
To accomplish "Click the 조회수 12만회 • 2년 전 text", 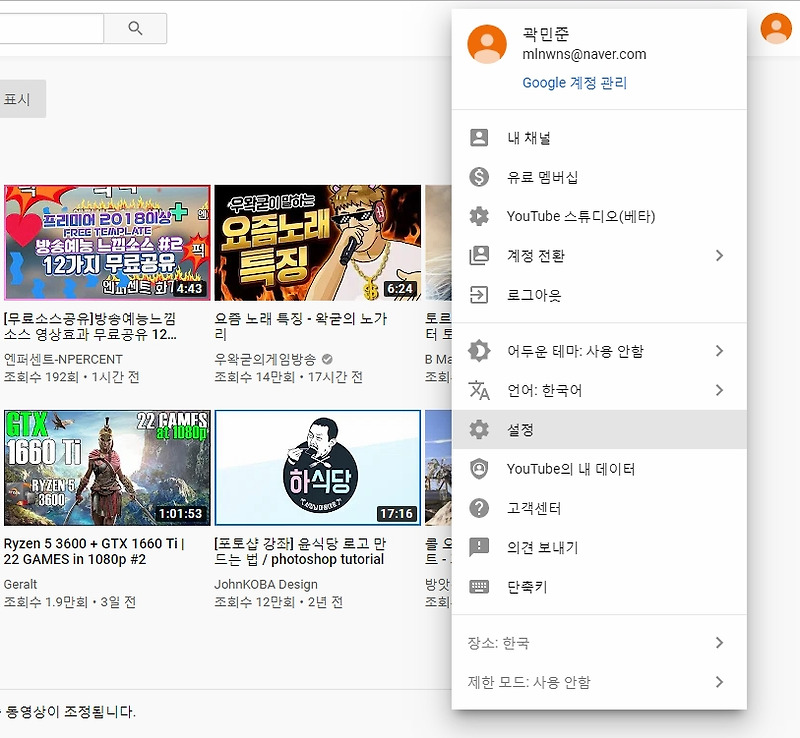I will pyautogui.click(x=279, y=602).
